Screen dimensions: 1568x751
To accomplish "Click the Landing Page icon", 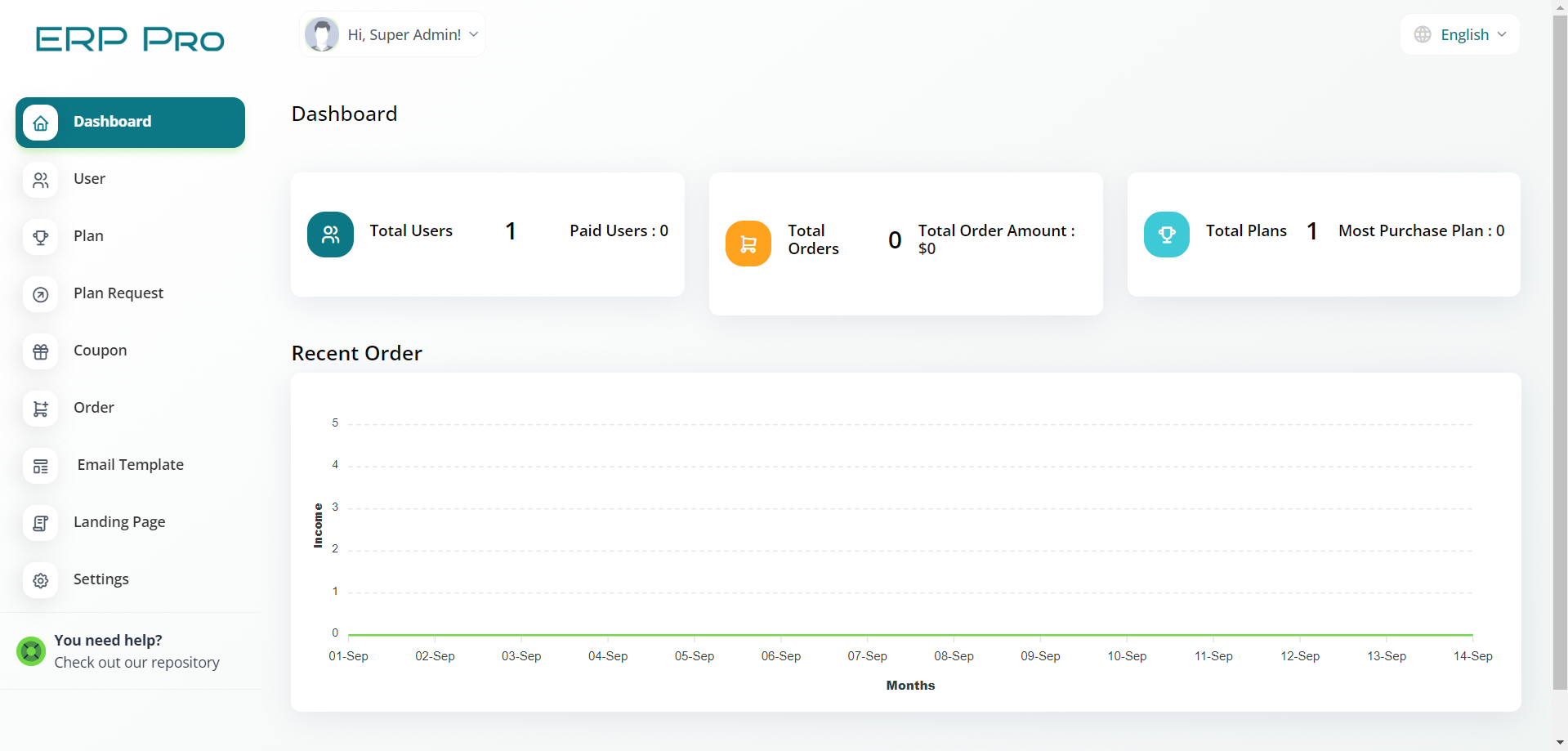I will coord(41,523).
